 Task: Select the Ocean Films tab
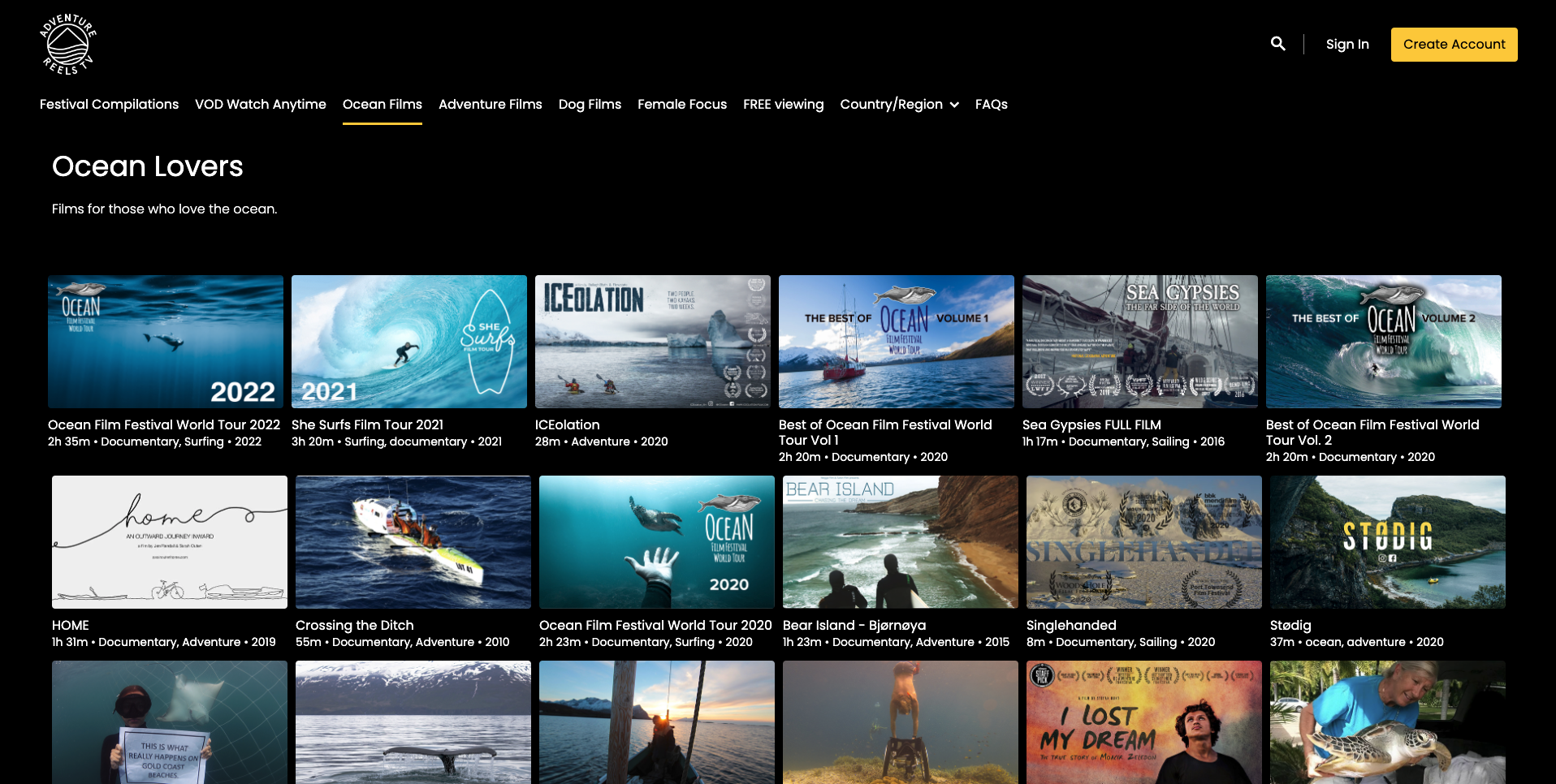(382, 104)
